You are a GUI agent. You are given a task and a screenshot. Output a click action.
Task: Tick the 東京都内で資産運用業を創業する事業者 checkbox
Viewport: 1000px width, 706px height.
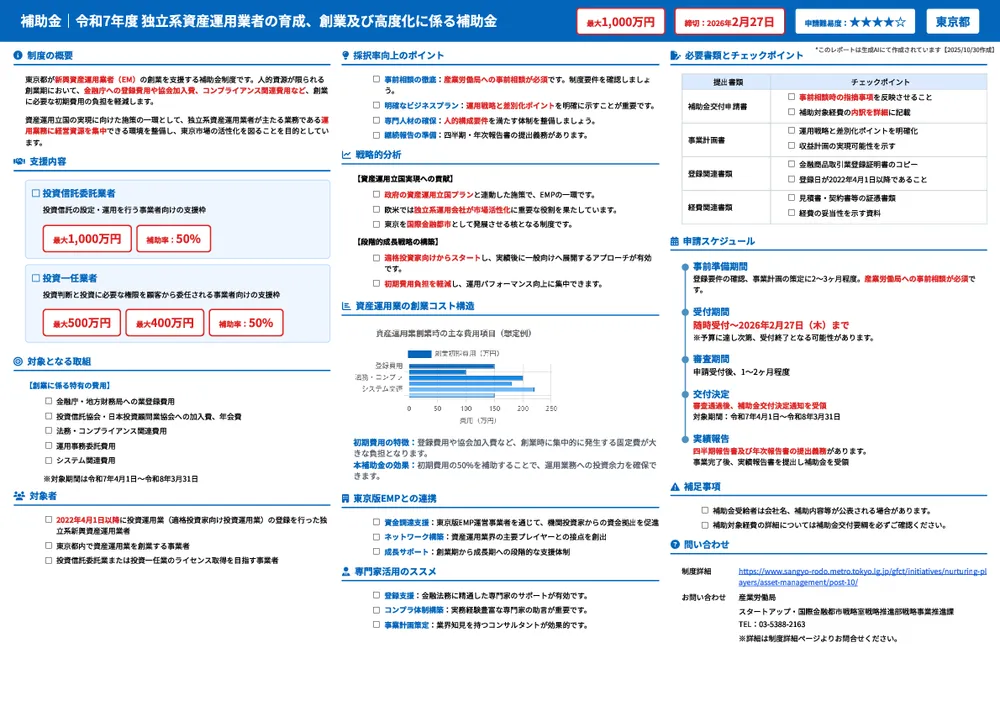click(x=46, y=544)
